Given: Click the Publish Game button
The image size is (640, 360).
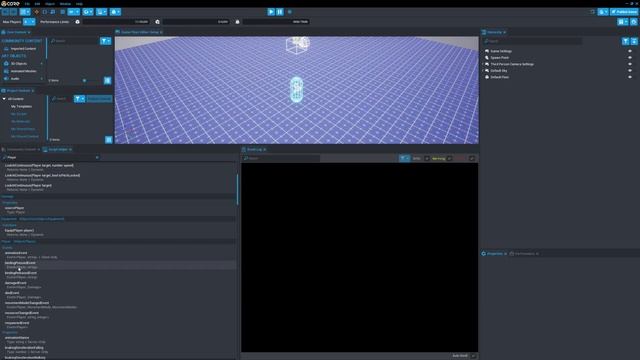Looking at the screenshot, I should (624, 12).
